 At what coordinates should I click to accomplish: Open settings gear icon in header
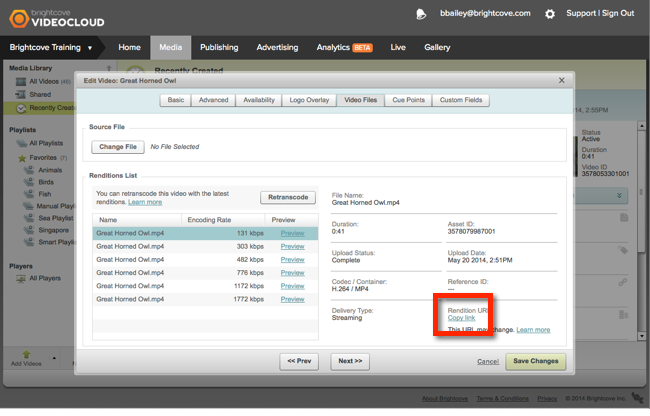click(x=550, y=14)
